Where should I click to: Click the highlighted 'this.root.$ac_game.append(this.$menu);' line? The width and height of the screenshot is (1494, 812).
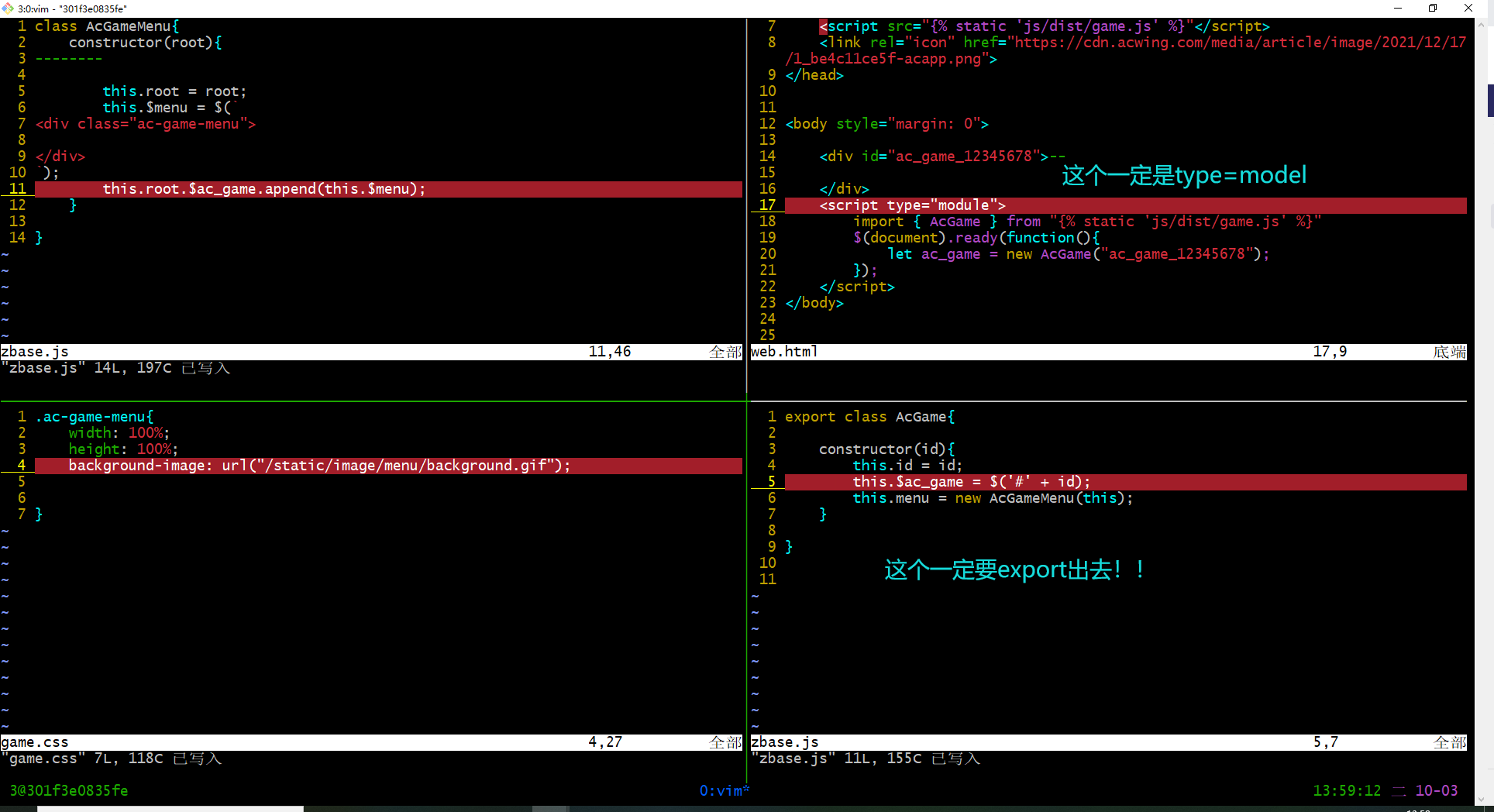point(388,189)
